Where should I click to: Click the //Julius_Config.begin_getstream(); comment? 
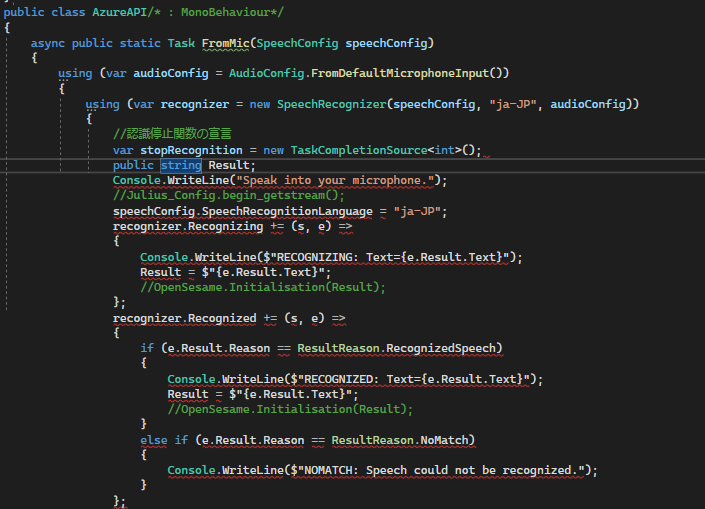coord(228,196)
